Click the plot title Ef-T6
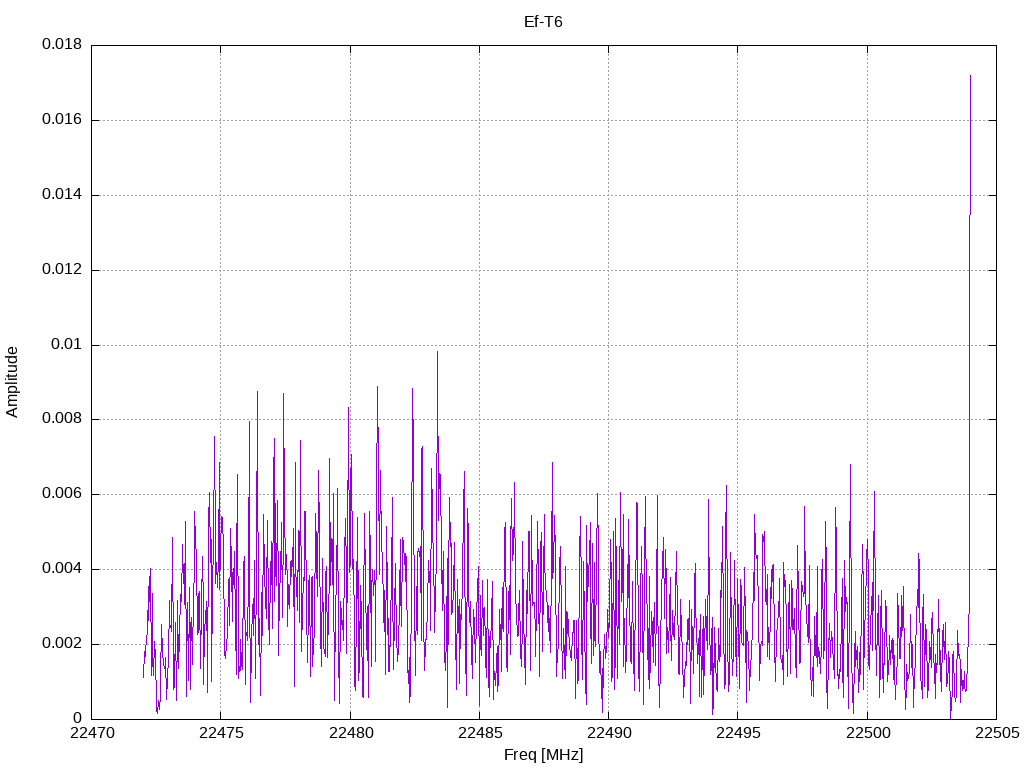The height and width of the screenshot is (768, 1024). click(x=543, y=22)
